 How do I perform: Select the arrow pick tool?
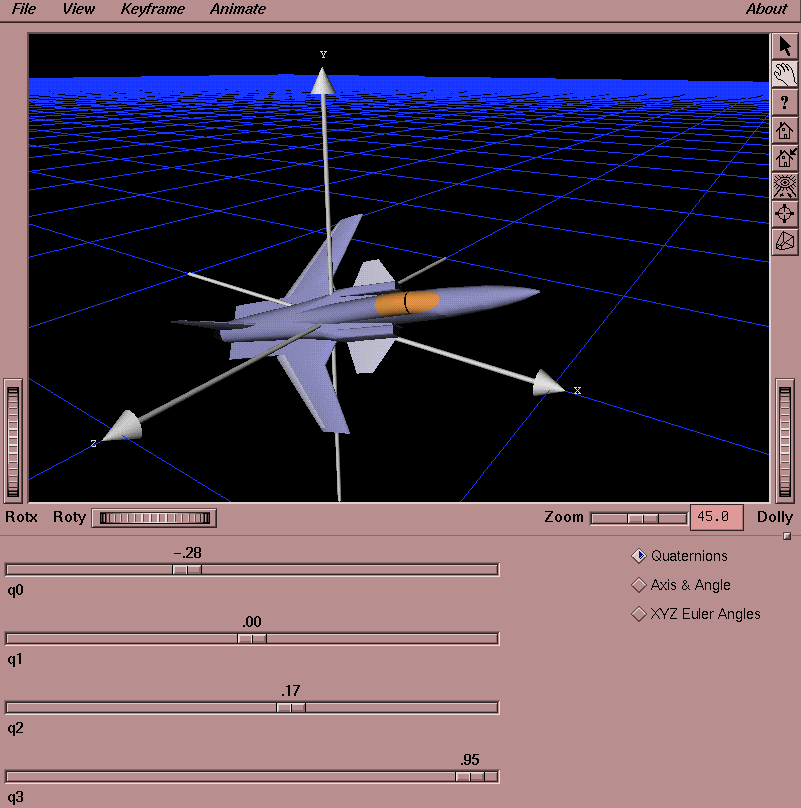point(785,47)
